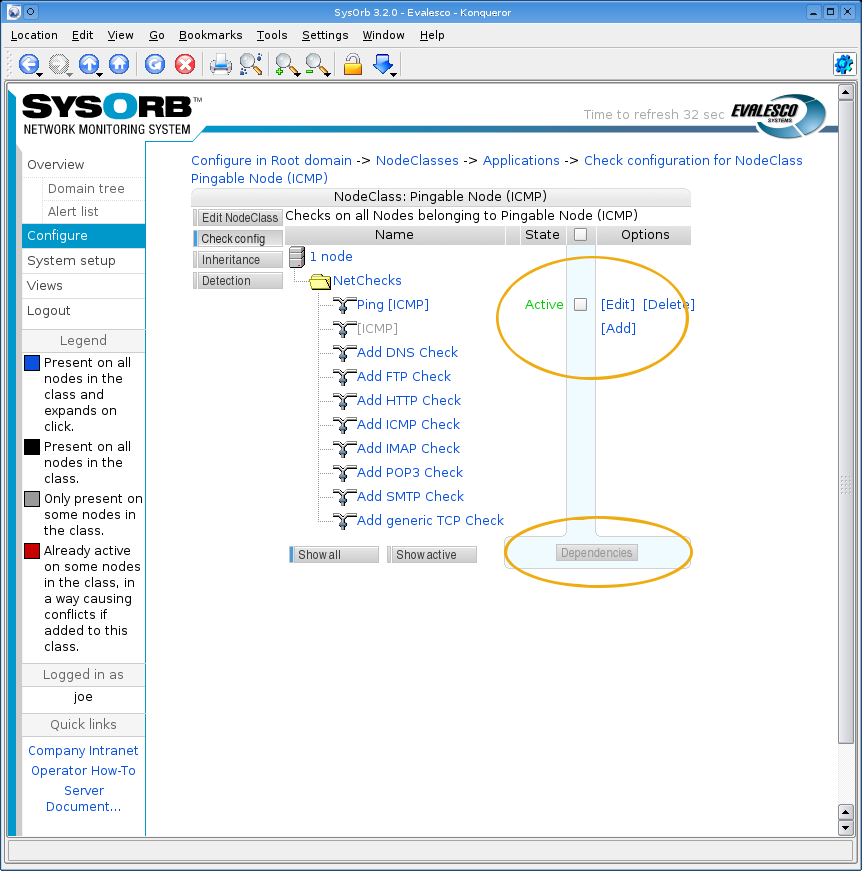Open the Location menu
Image resolution: width=862 pixels, height=871 pixels.
34,35
